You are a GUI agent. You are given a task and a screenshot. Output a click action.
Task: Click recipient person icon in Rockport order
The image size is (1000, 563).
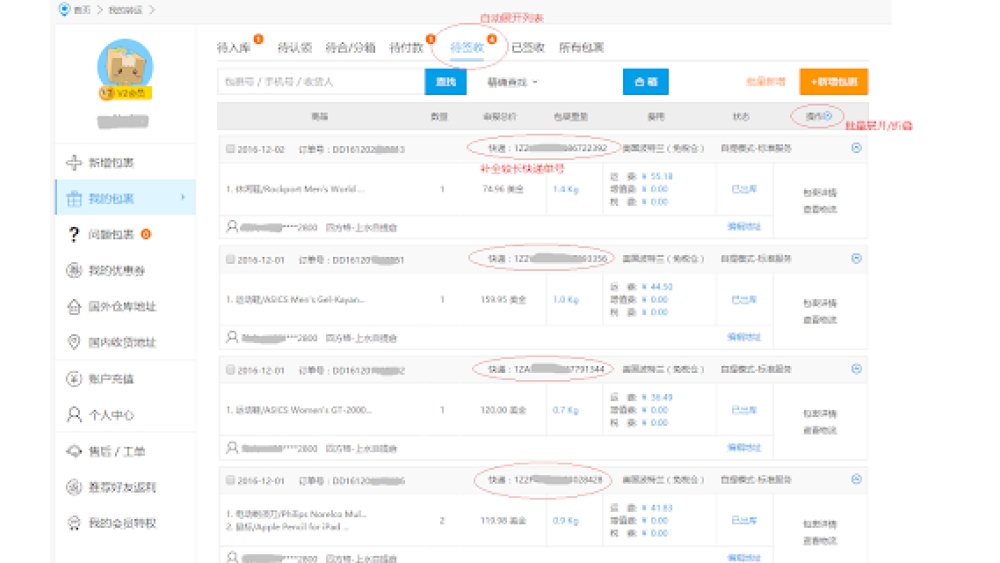tap(232, 226)
